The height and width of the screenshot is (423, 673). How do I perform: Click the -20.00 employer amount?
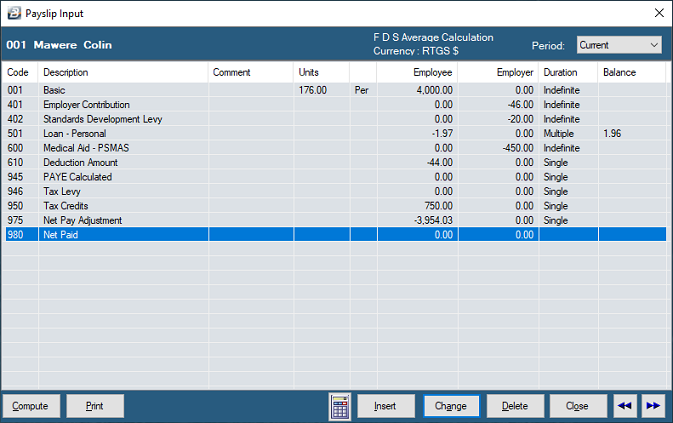point(520,119)
